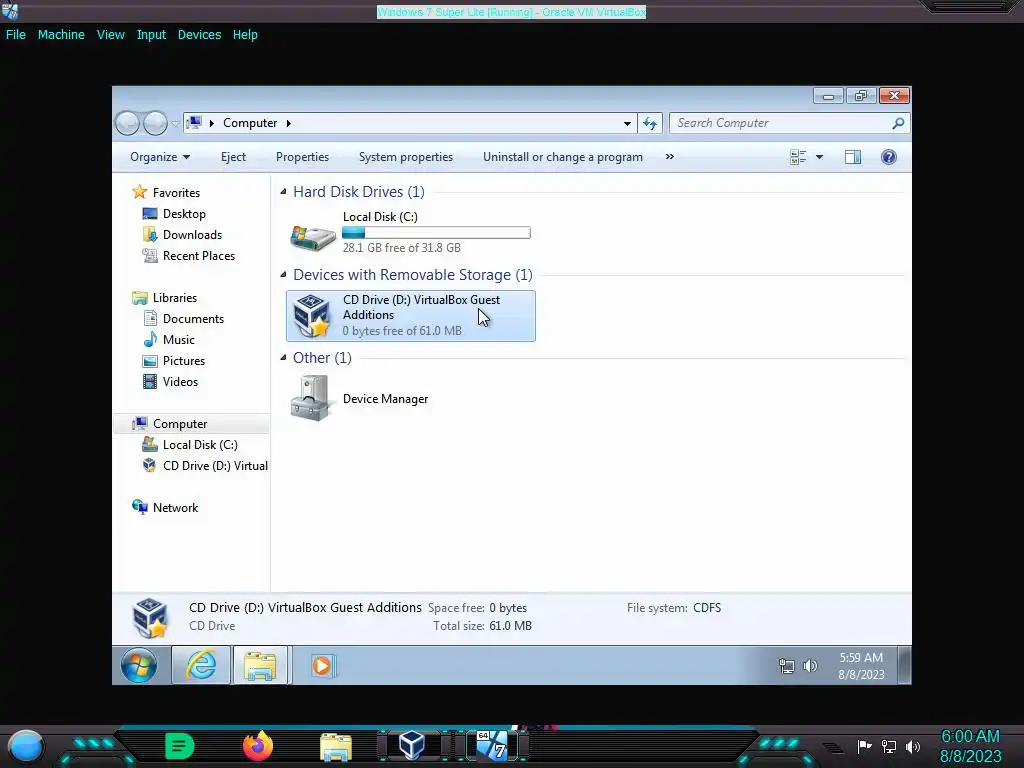Viewport: 1024px width, 768px height.
Task: Open the host Firefox taskbar icon
Action: (x=258, y=746)
